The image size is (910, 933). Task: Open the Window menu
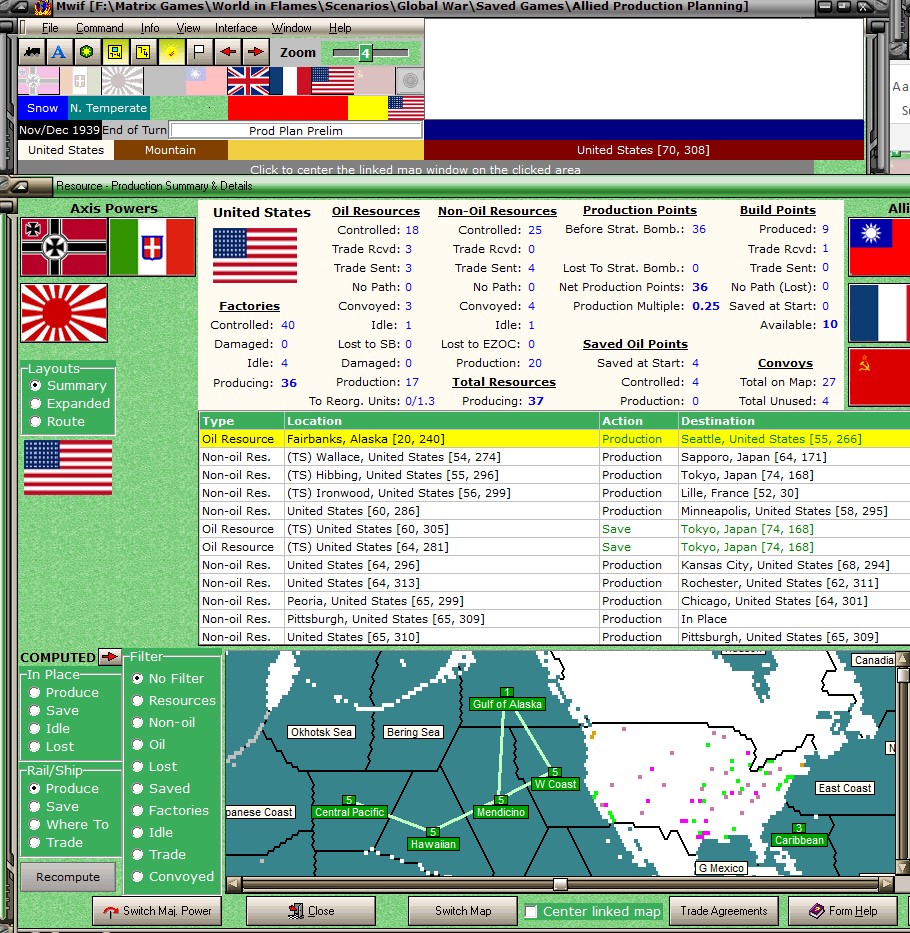pos(292,28)
